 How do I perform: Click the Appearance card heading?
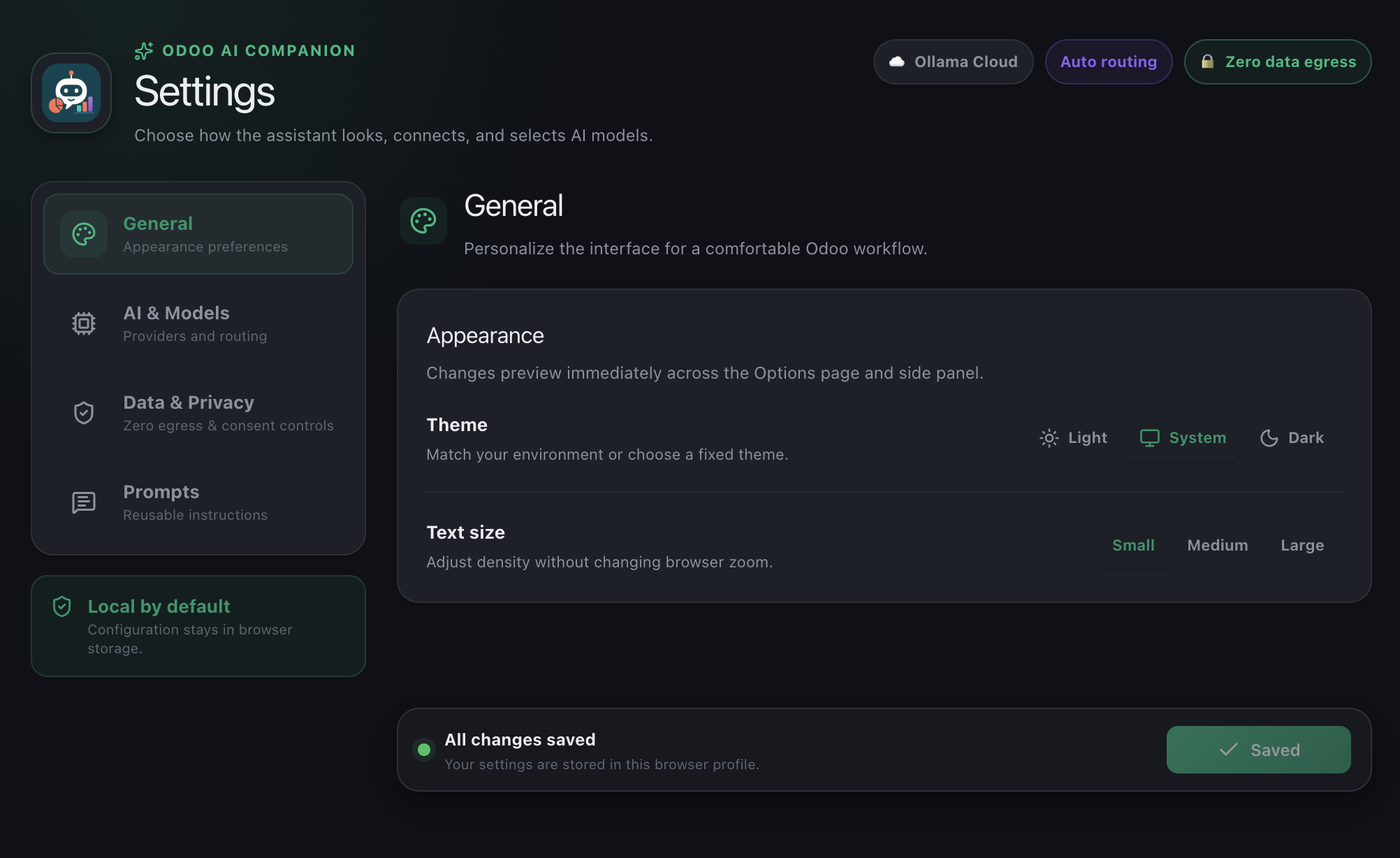[485, 336]
